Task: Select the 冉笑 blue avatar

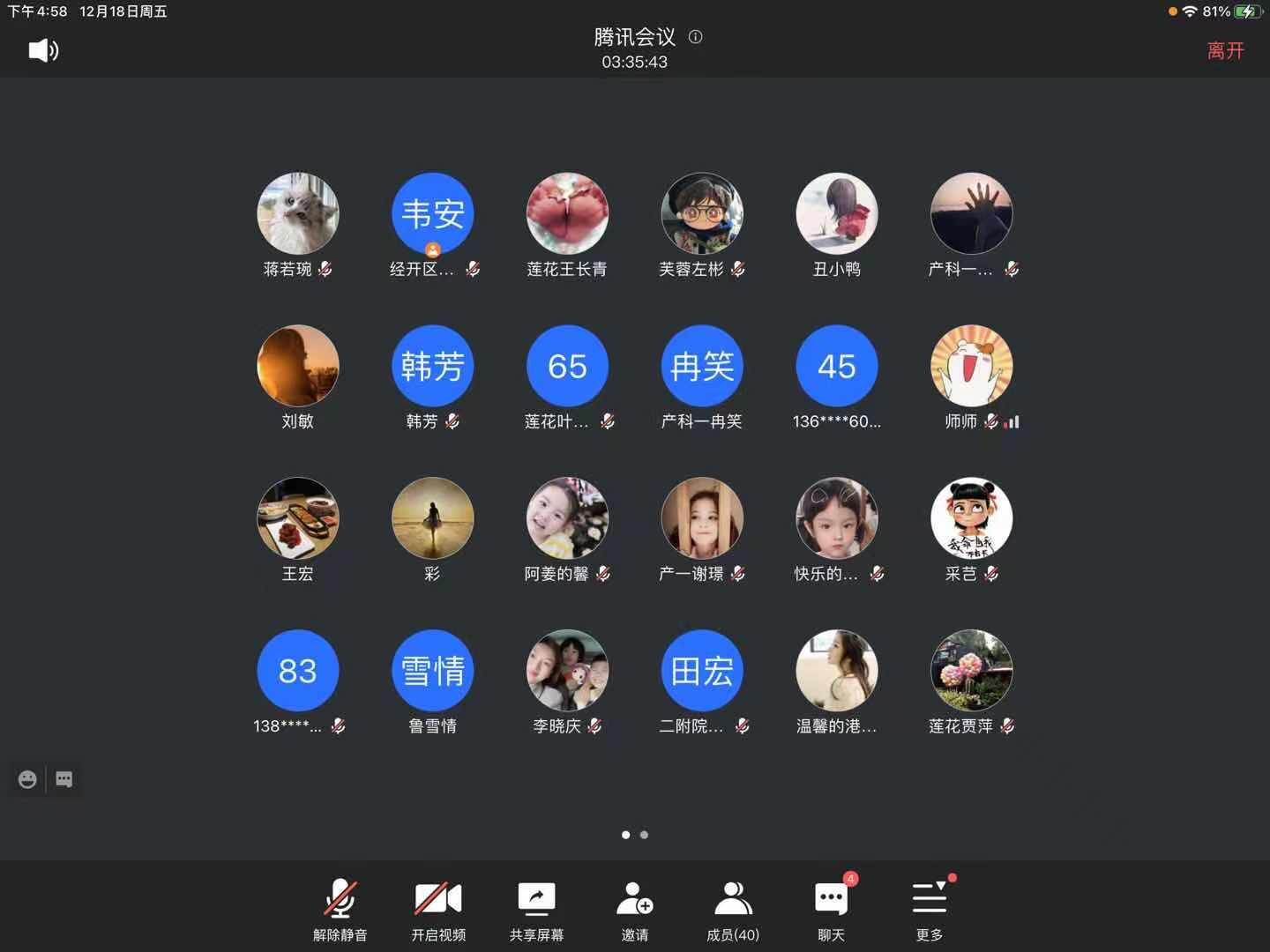Action: point(702,366)
